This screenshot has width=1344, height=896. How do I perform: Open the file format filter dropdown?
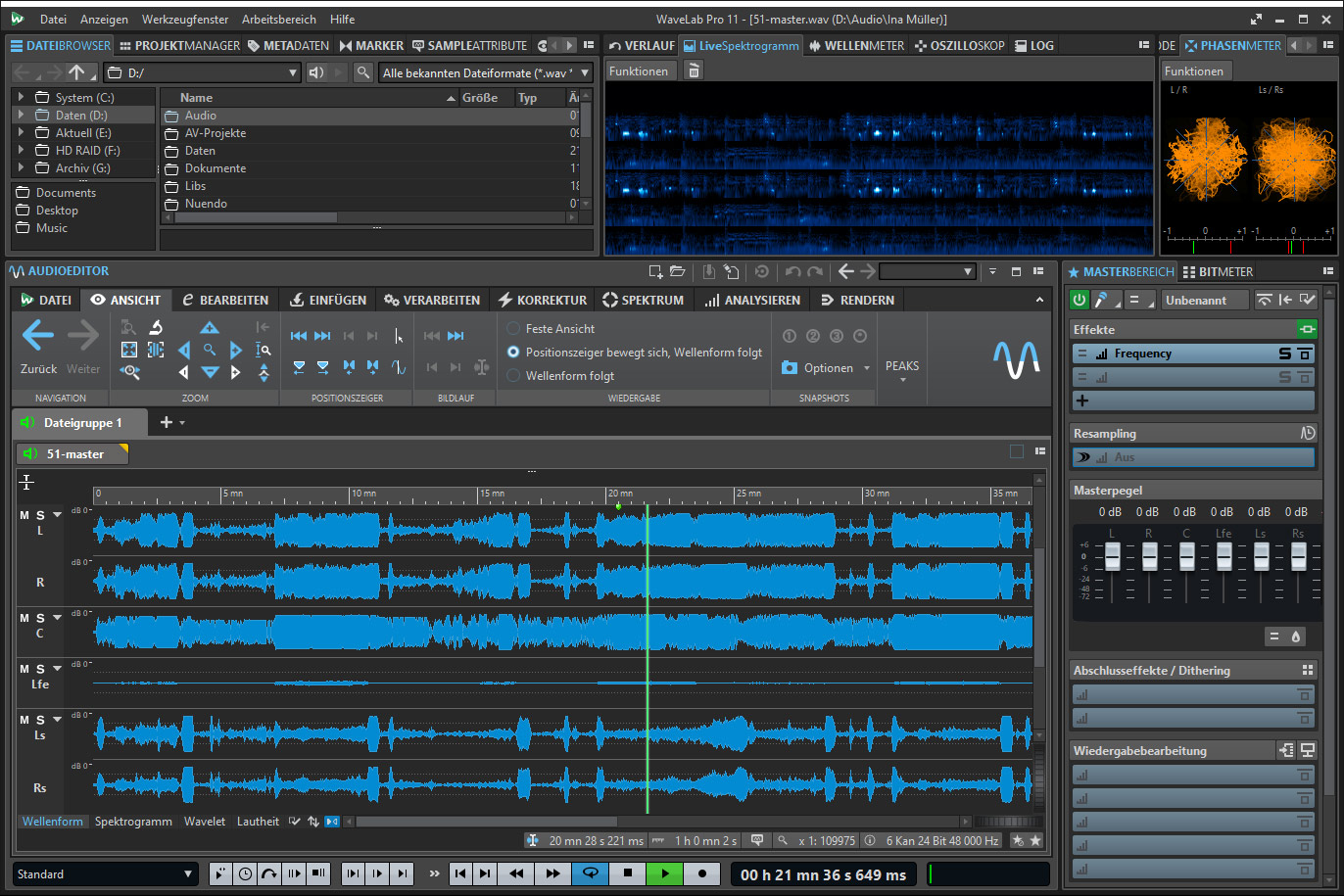tap(585, 73)
